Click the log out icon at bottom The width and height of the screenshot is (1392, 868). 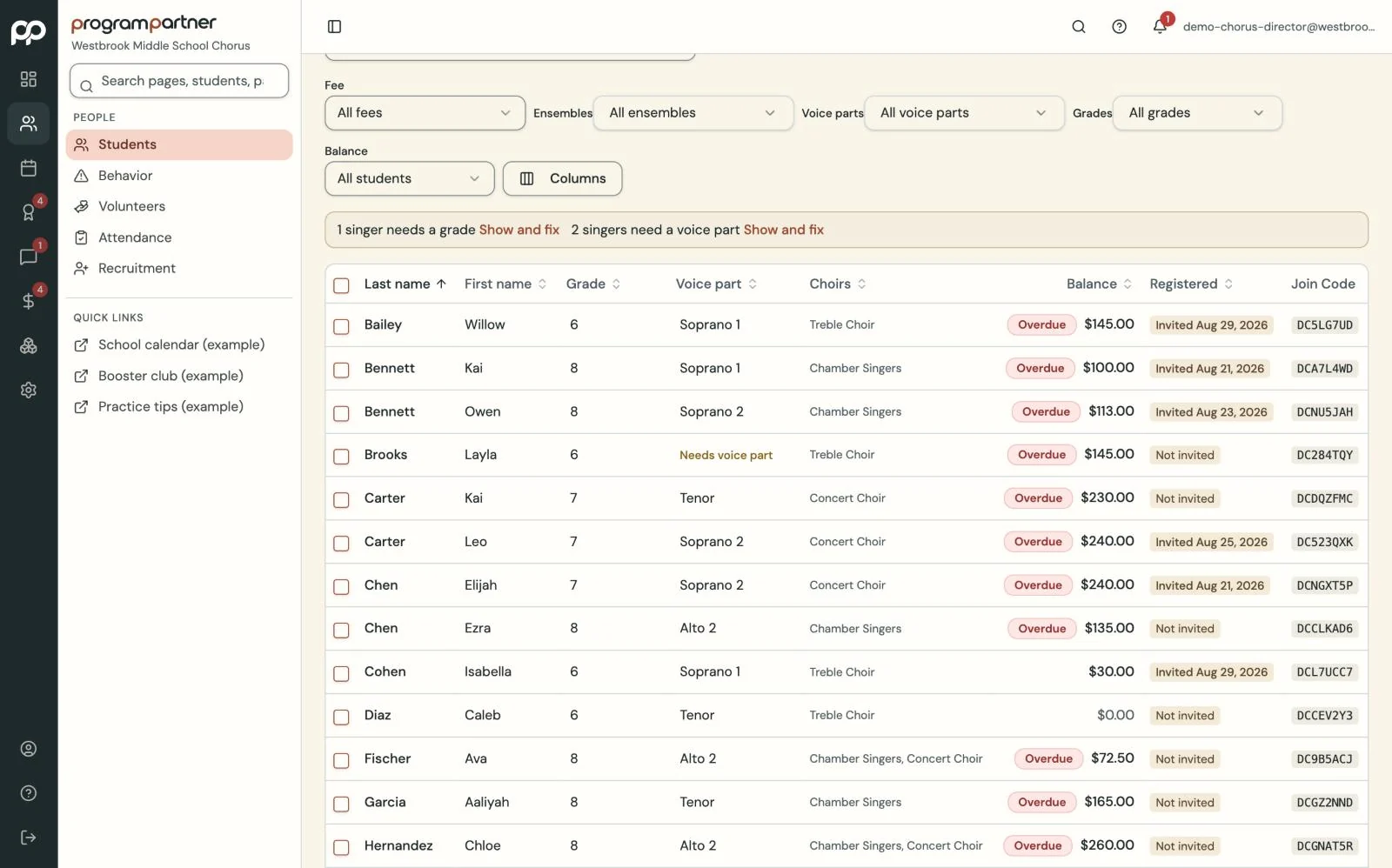[x=29, y=838]
